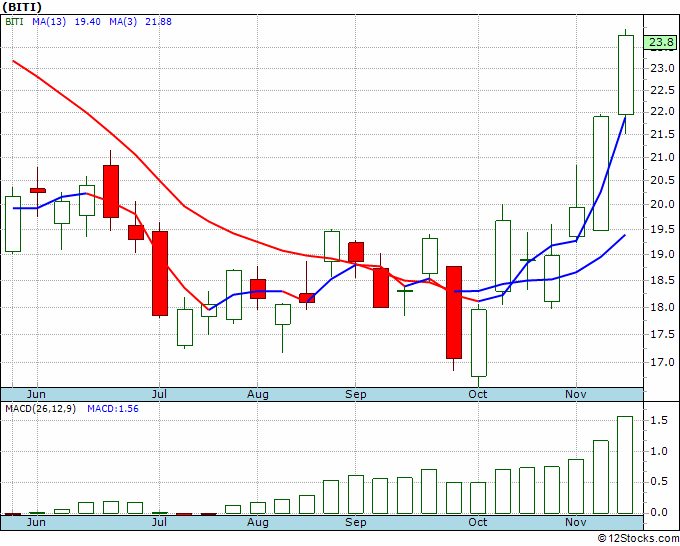680x546 pixels.
Task: Click the 21.88 moving average value
Action: [x=158, y=22]
